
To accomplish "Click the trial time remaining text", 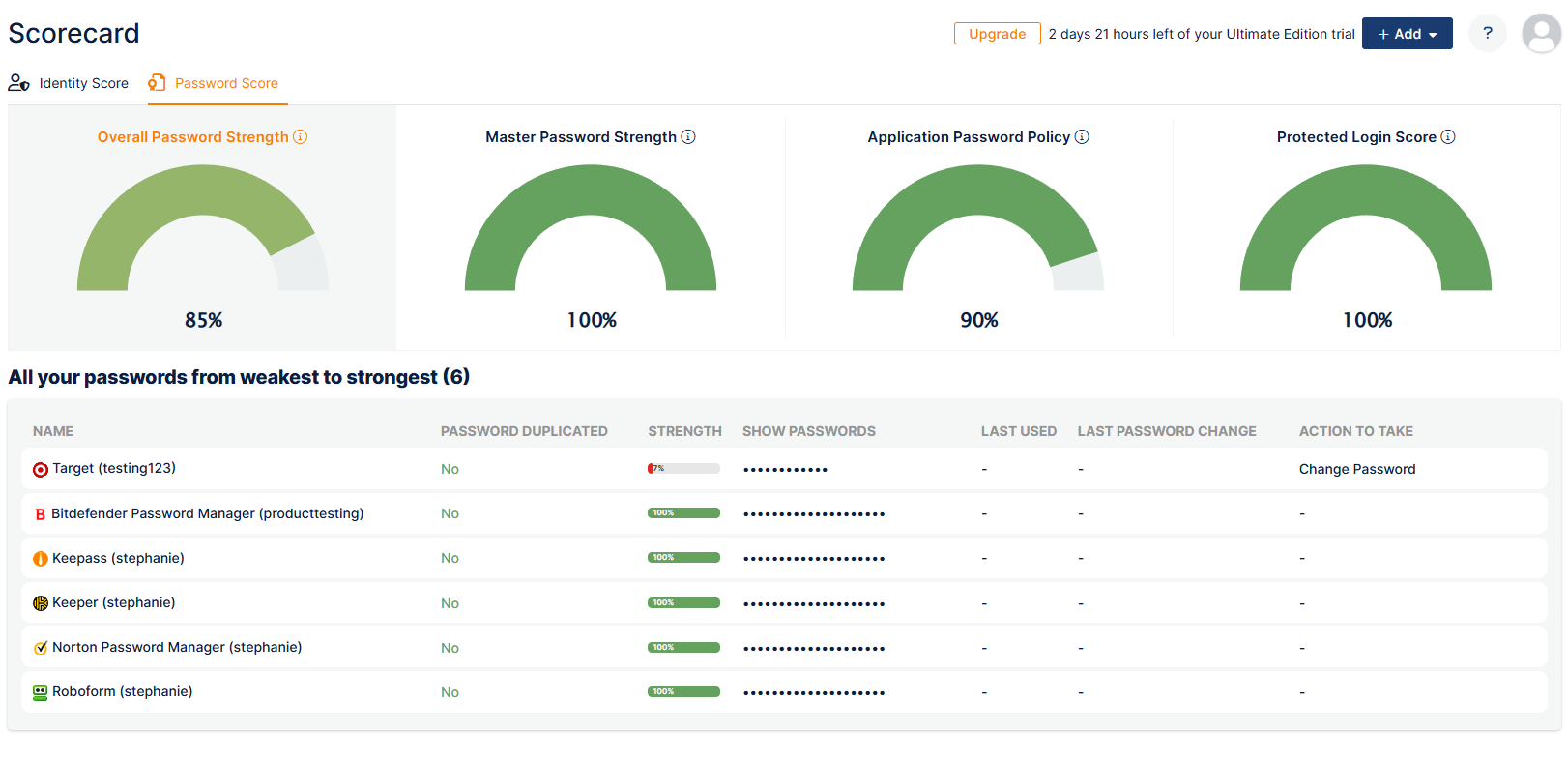I will click(1202, 34).
